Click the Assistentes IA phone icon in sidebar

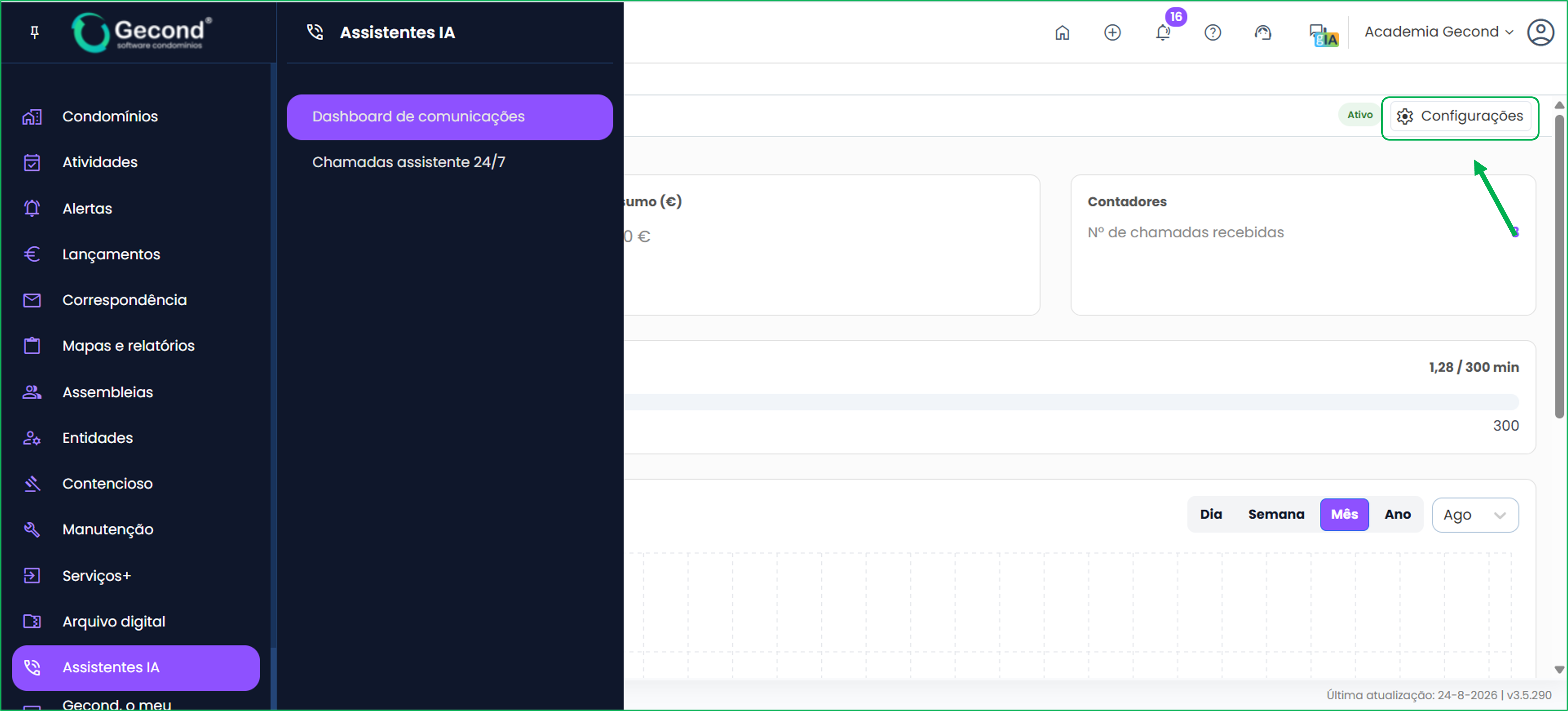pyautogui.click(x=32, y=667)
